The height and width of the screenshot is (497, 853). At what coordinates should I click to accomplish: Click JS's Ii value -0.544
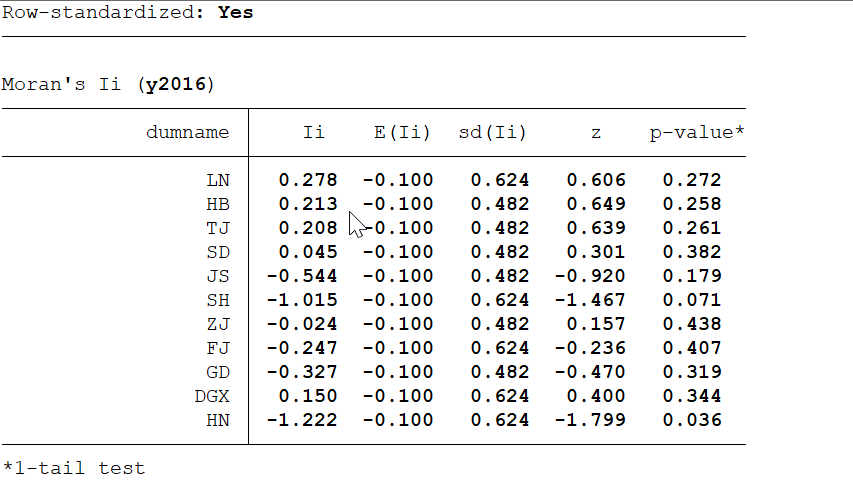point(303,276)
